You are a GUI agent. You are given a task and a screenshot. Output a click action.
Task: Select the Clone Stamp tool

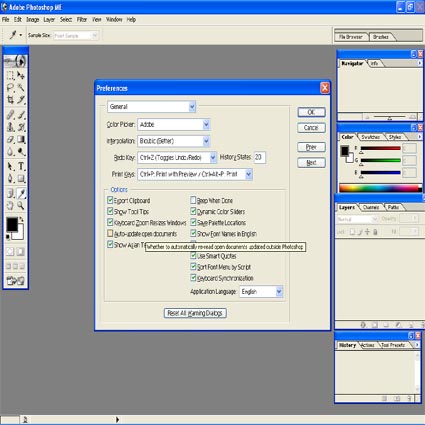coord(10,127)
